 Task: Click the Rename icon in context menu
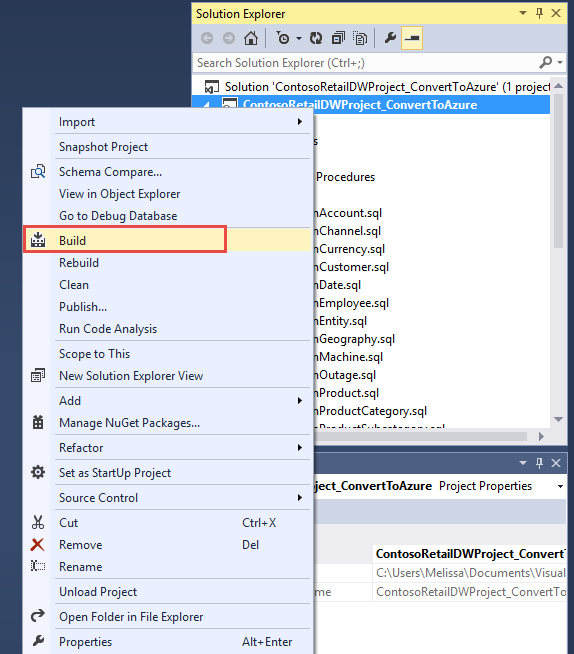pyautogui.click(x=38, y=566)
